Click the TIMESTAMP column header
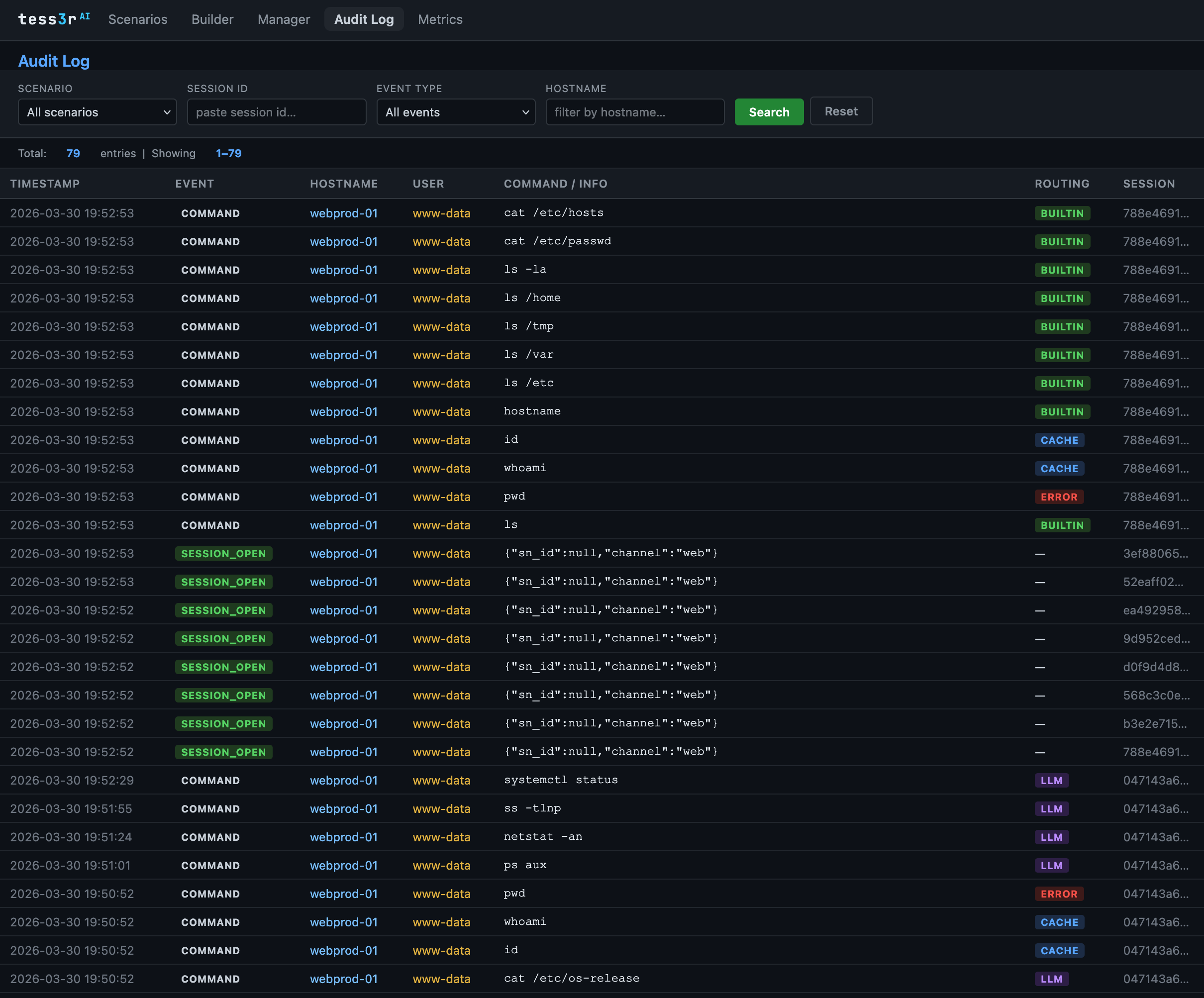 point(45,184)
